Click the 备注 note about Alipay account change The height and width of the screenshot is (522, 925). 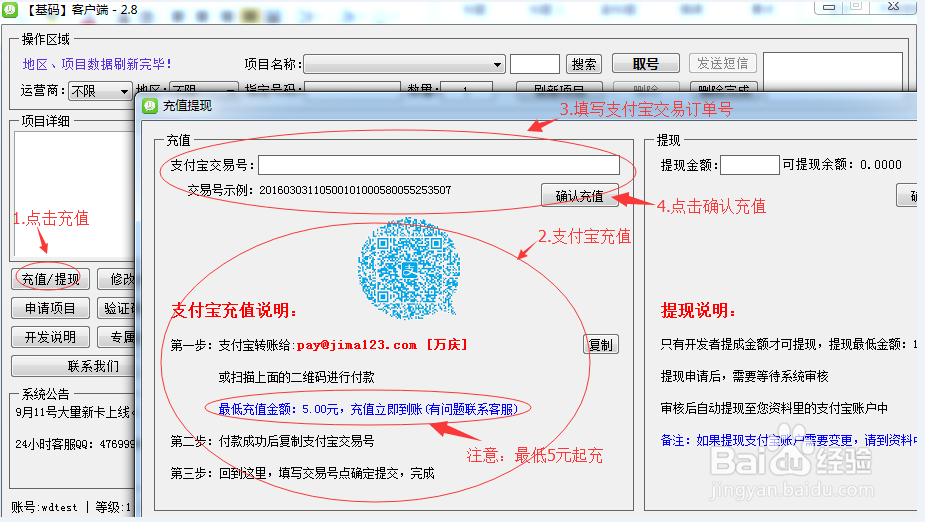tap(789, 440)
